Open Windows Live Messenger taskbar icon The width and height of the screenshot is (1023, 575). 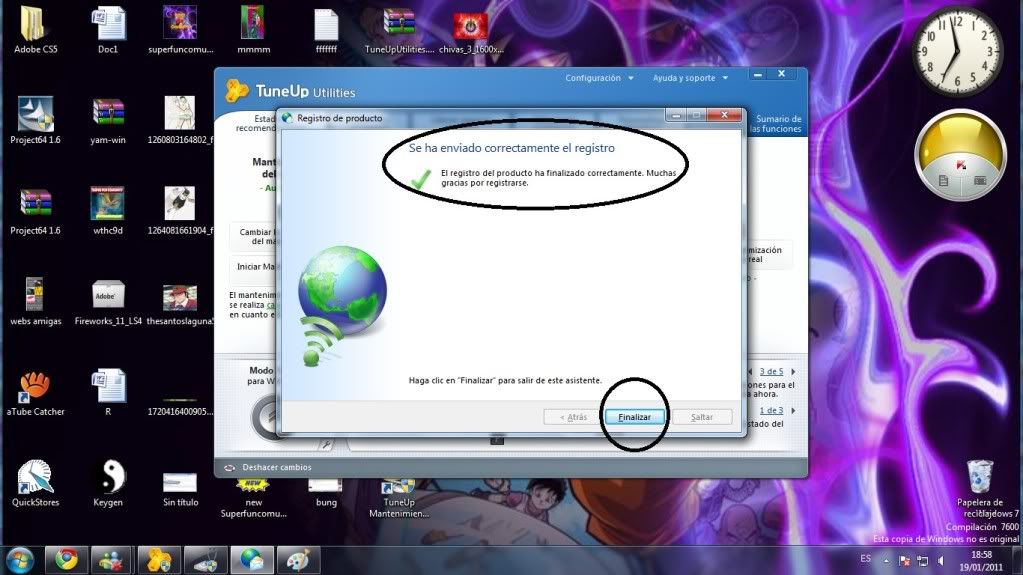coord(112,560)
